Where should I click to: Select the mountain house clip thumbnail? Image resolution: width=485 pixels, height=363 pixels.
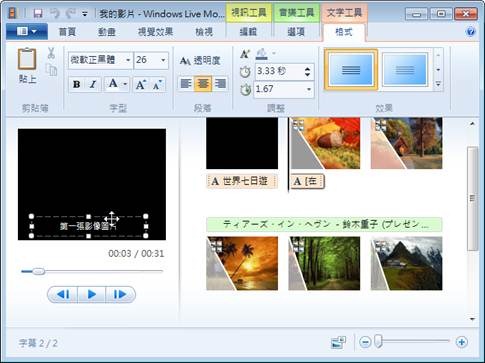point(406,263)
